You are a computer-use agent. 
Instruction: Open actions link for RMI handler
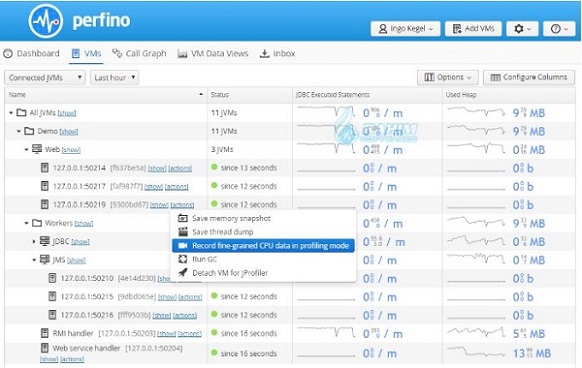pyautogui.click(x=190, y=334)
